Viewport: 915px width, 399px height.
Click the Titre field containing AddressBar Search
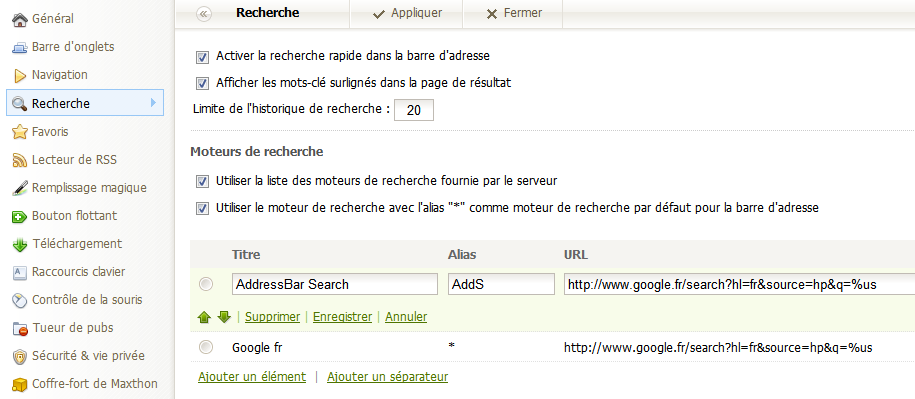pos(335,284)
